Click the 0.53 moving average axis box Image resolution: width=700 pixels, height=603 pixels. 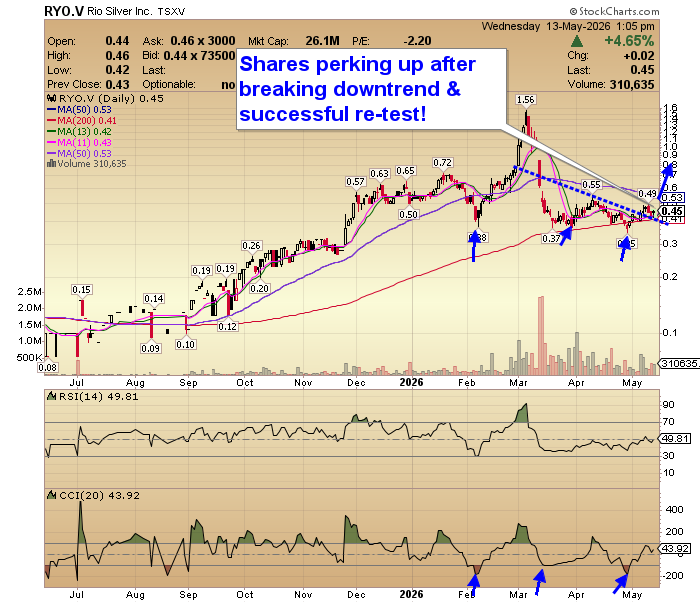pyautogui.click(x=673, y=198)
